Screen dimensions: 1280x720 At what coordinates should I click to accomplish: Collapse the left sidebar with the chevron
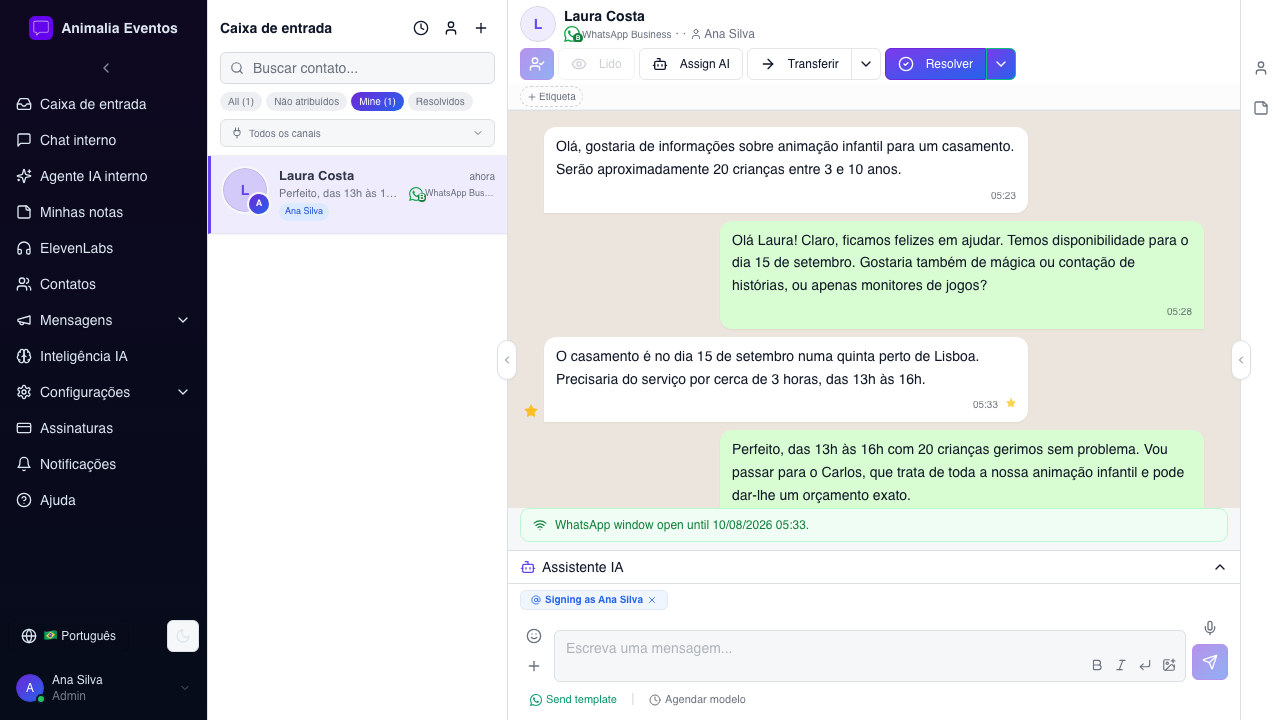[x=106, y=68]
